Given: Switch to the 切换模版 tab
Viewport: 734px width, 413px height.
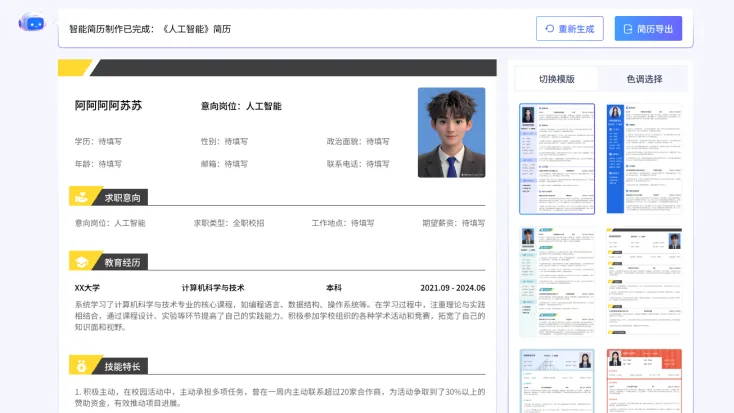Looking at the screenshot, I should click(x=557, y=79).
